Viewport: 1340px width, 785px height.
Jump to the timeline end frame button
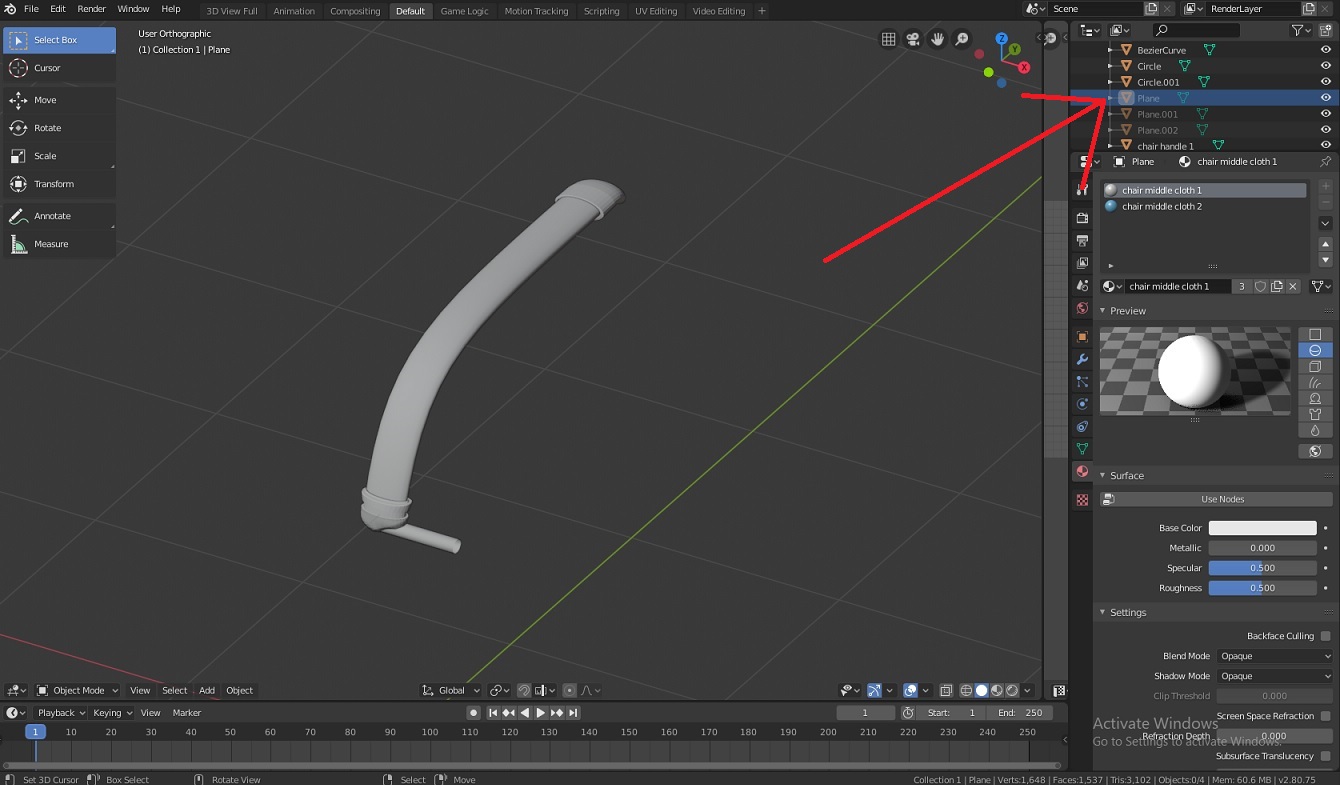(574, 713)
